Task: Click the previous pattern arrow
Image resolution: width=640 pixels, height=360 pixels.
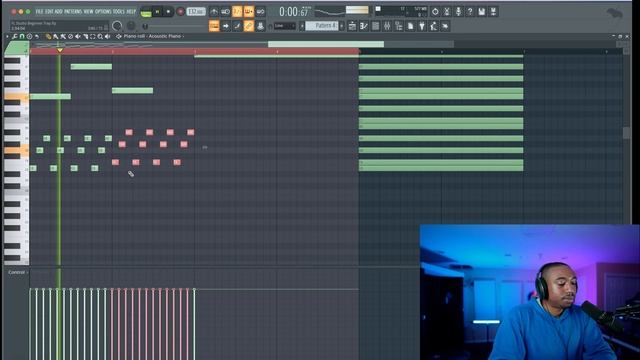Action: click(x=302, y=26)
